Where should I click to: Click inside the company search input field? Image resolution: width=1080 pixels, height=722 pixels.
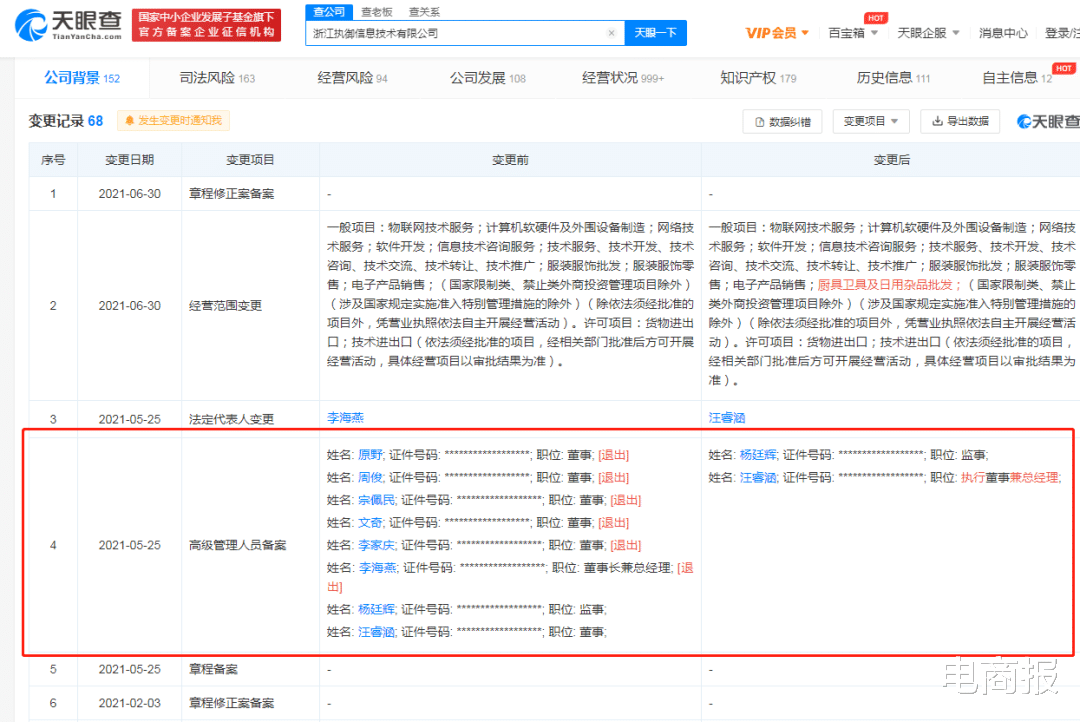tap(450, 32)
